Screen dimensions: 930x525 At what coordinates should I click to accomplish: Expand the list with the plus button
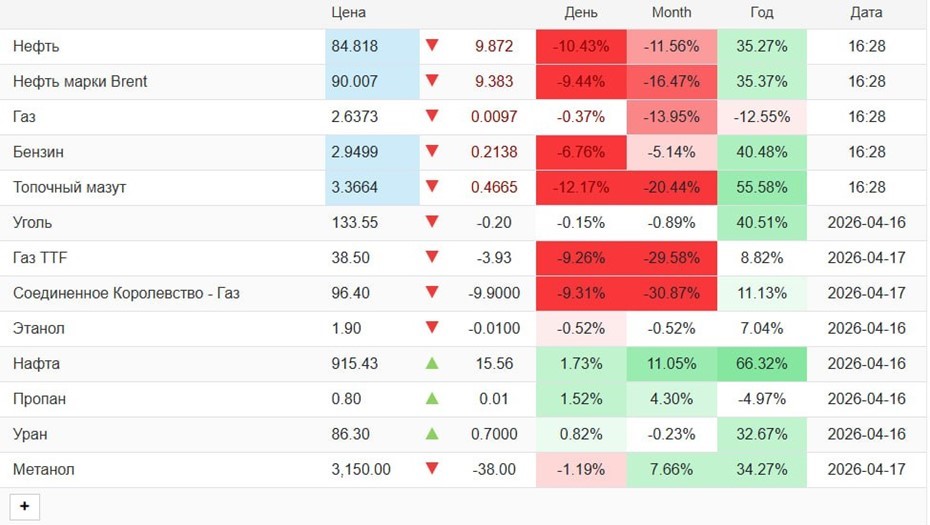pos(24,507)
